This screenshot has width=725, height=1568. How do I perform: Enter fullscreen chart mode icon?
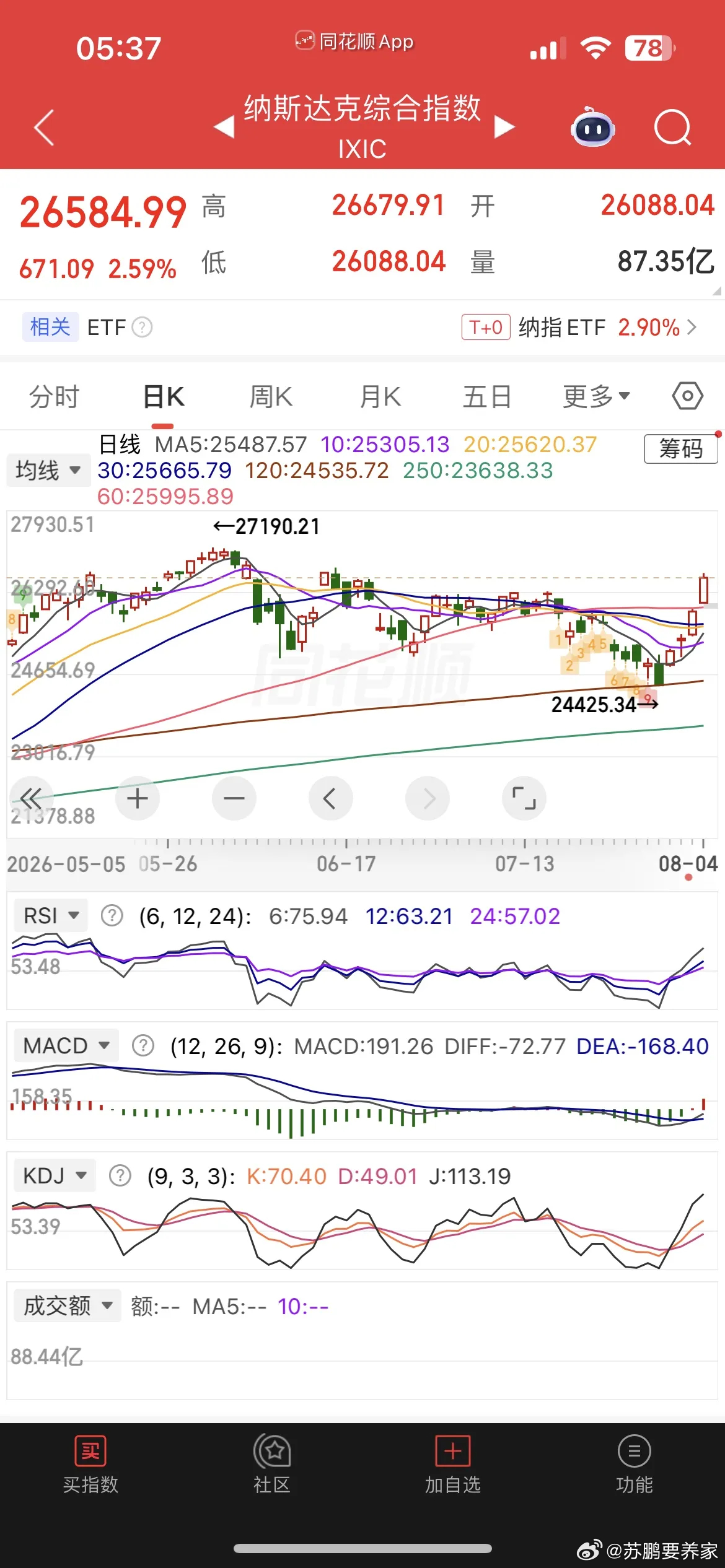(x=524, y=798)
